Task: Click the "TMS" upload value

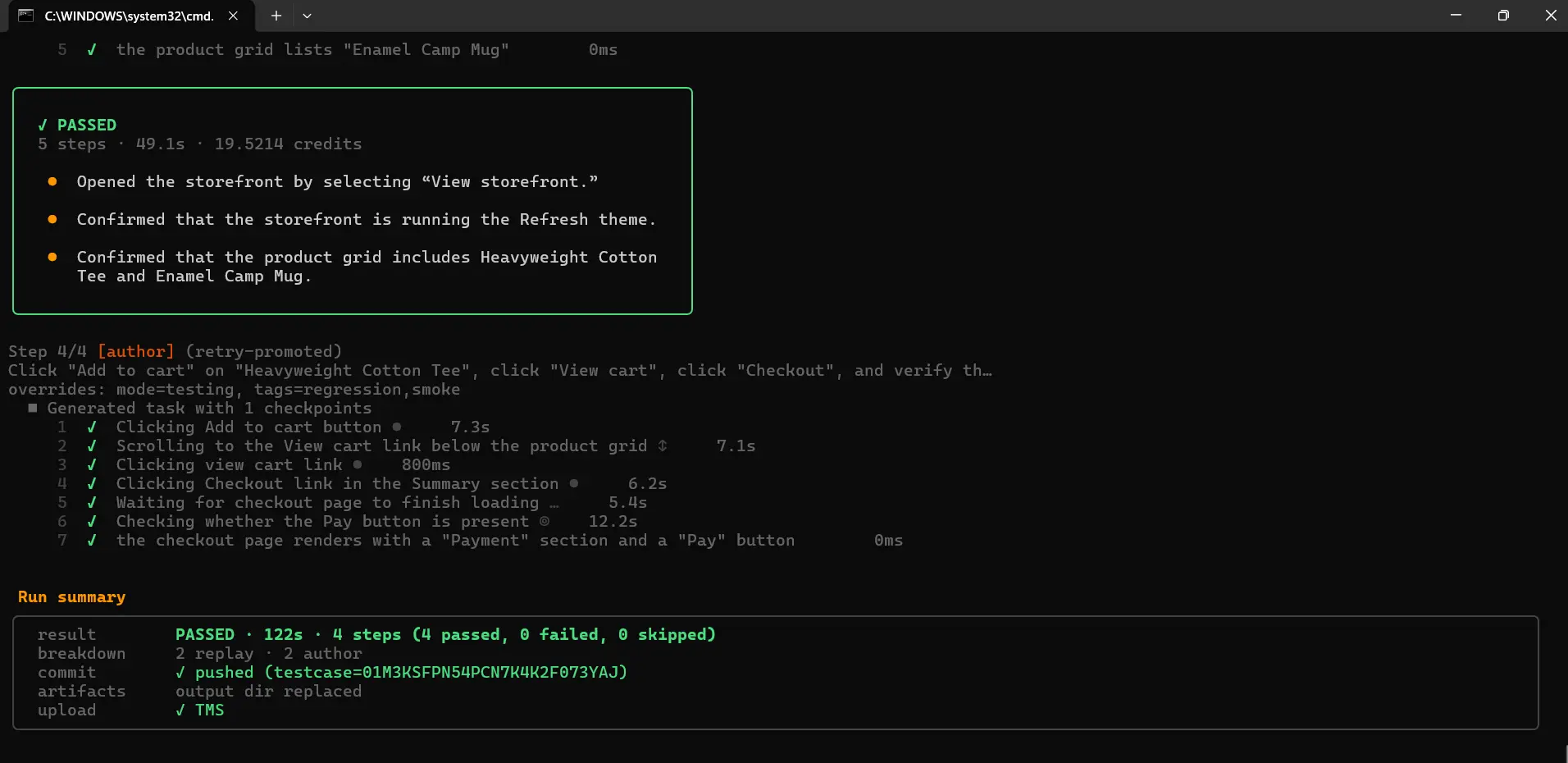Action: [209, 710]
